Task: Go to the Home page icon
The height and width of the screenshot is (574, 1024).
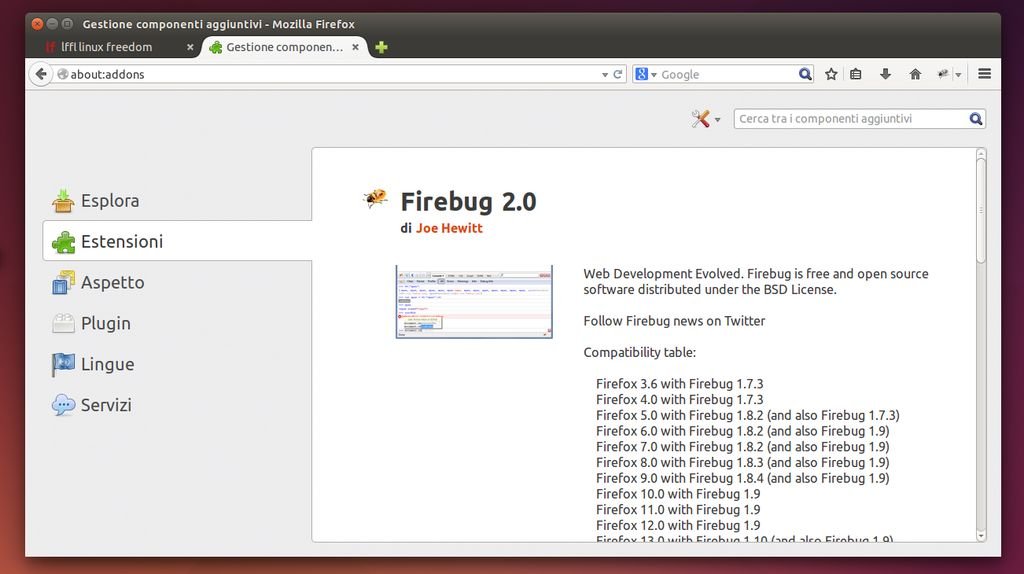Action: [915, 74]
